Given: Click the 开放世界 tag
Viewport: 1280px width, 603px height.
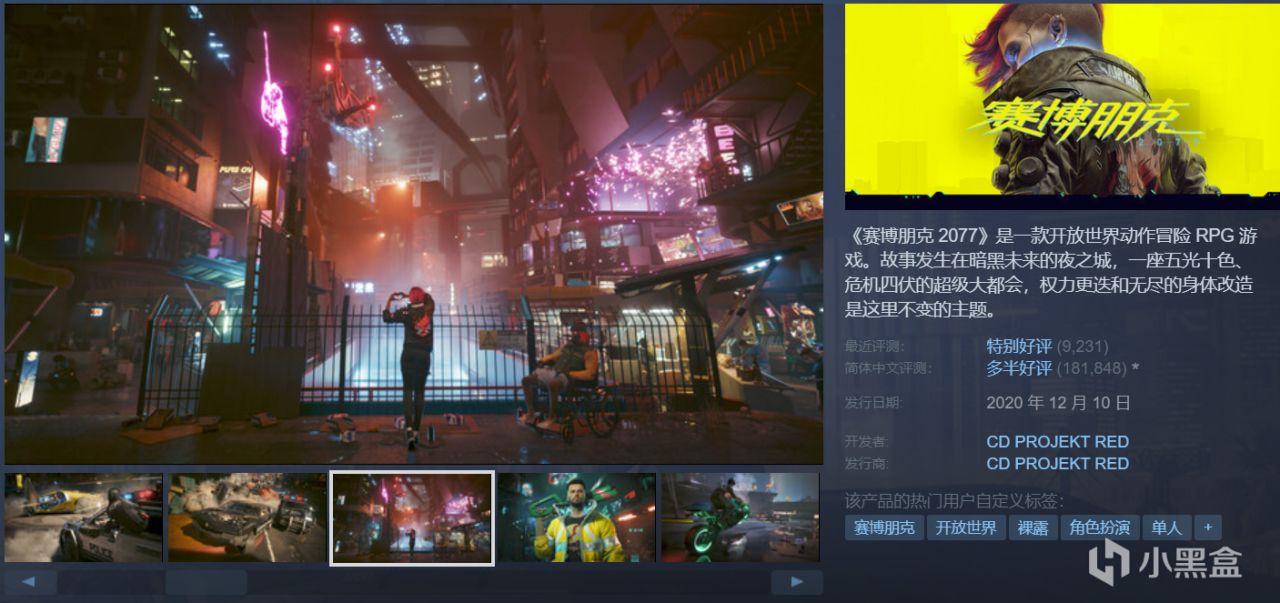Looking at the screenshot, I should coord(966,527).
